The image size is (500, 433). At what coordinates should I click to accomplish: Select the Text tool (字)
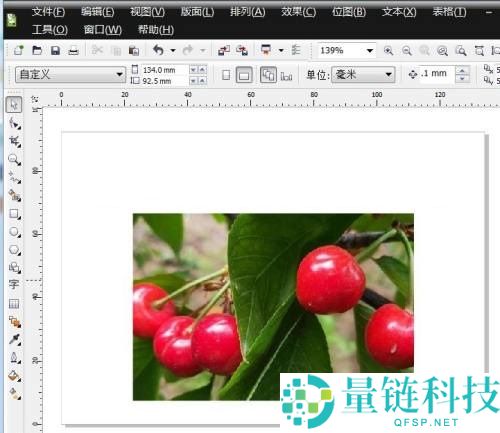click(14, 285)
